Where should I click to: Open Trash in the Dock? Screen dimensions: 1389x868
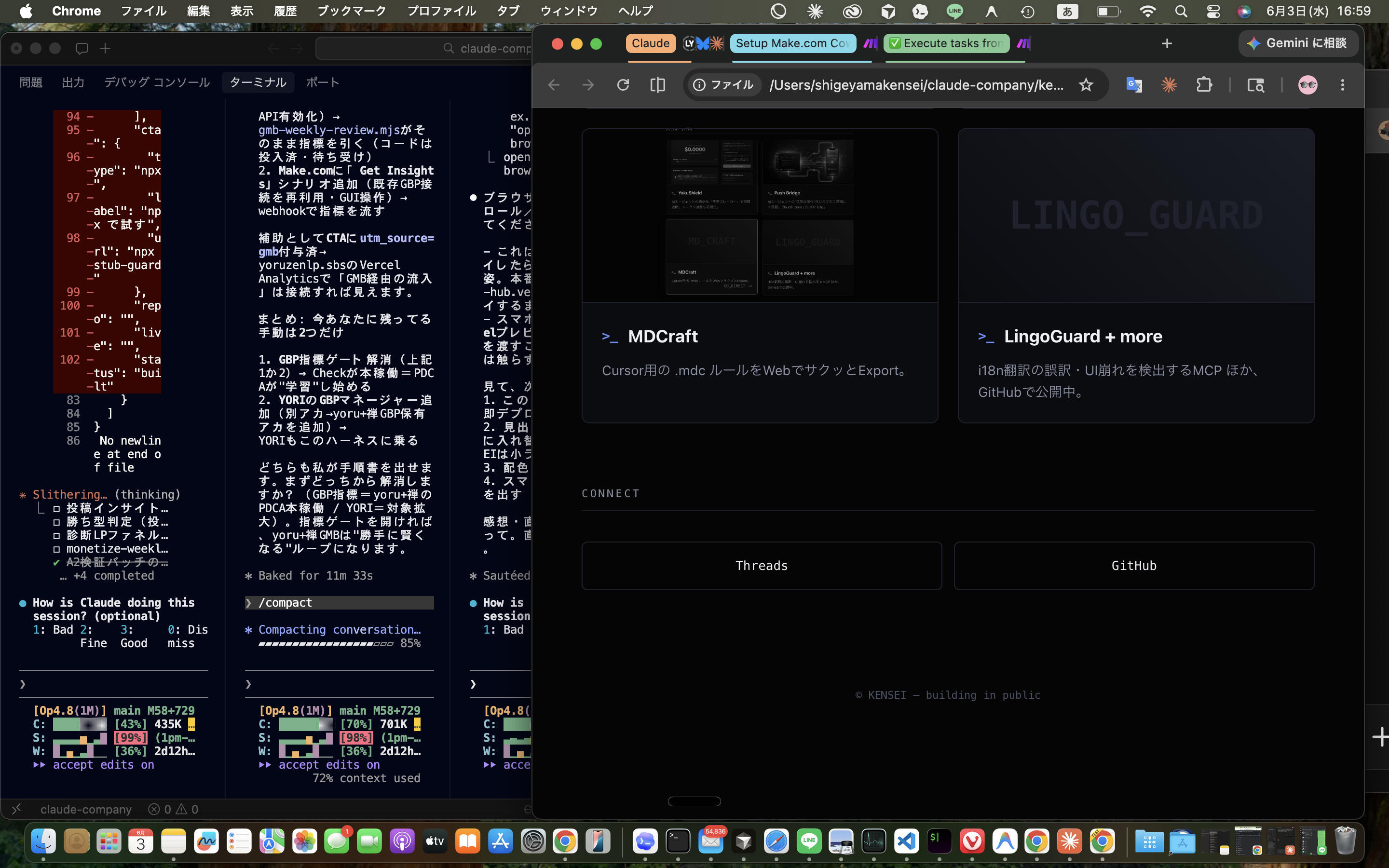pos(1346,841)
